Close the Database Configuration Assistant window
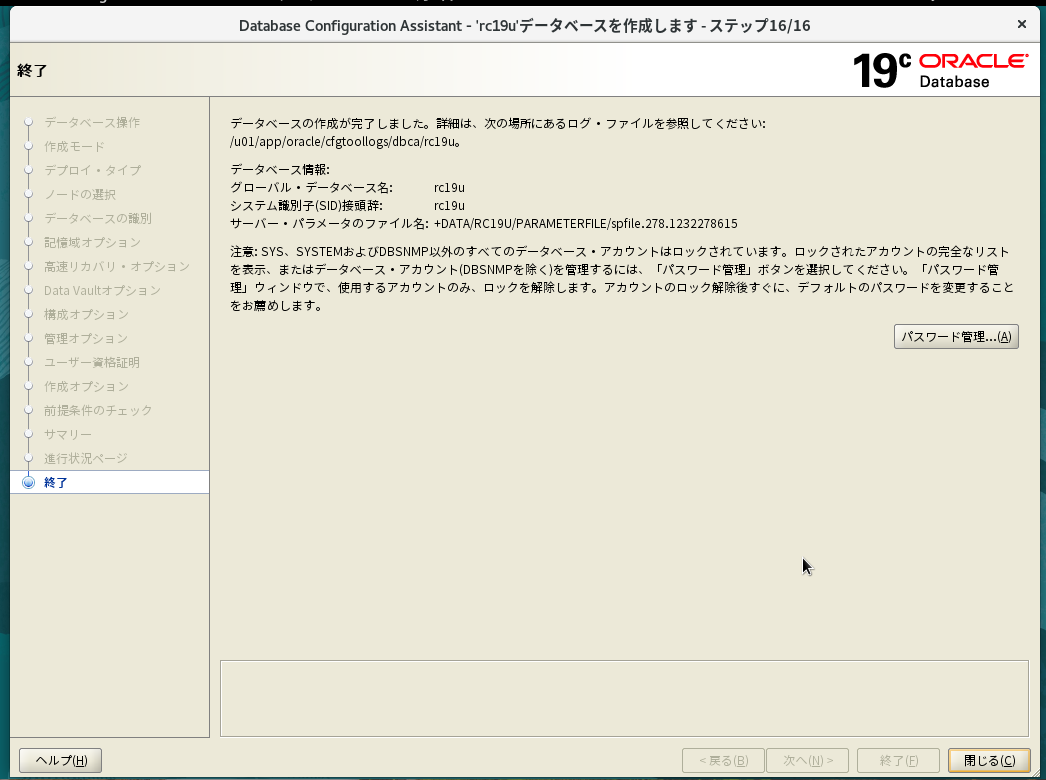This screenshot has width=1046, height=780. click(x=1021, y=25)
